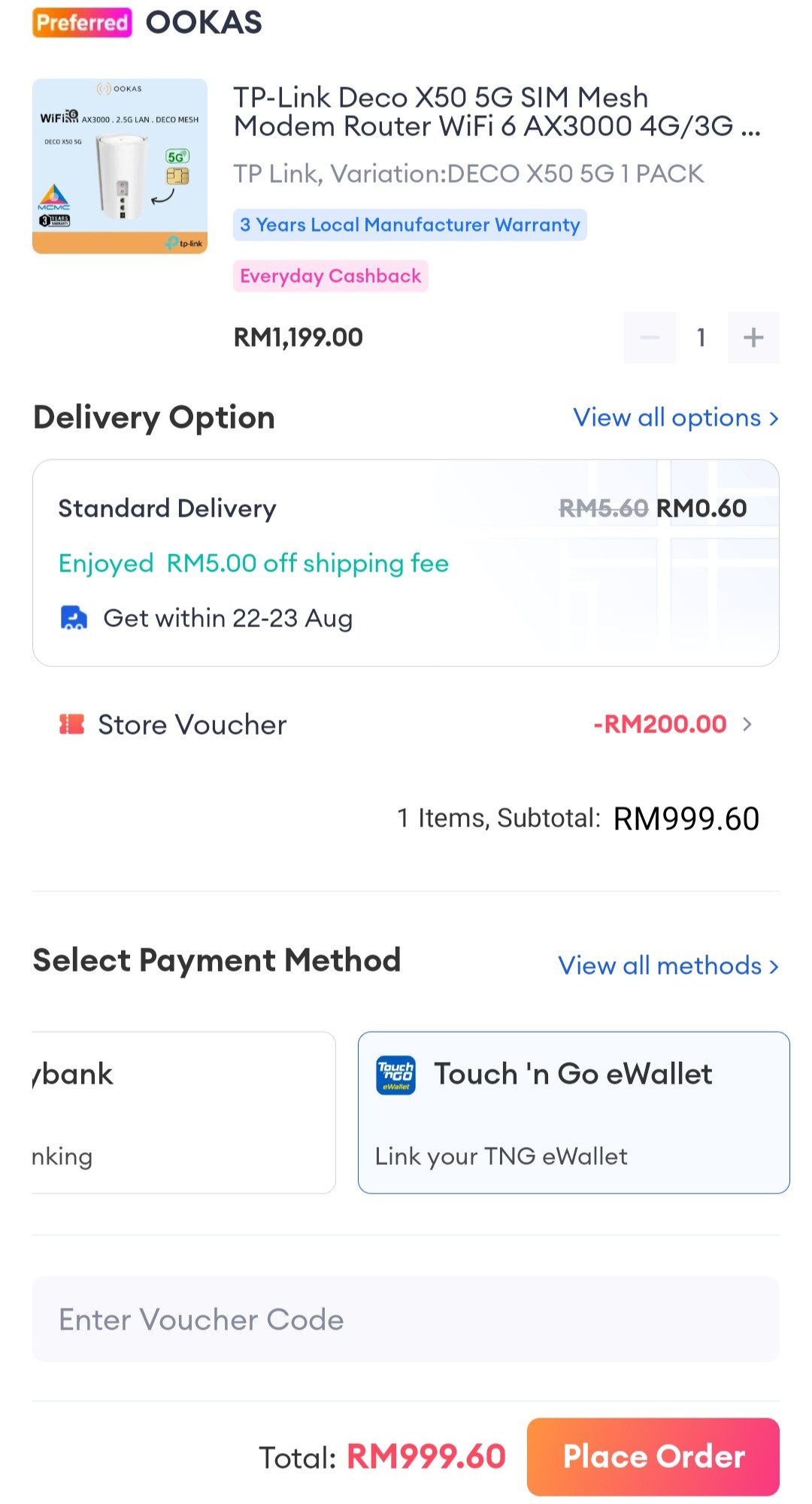This screenshot has height=1504, width=812.
Task: View all delivery options
Action: [675, 417]
